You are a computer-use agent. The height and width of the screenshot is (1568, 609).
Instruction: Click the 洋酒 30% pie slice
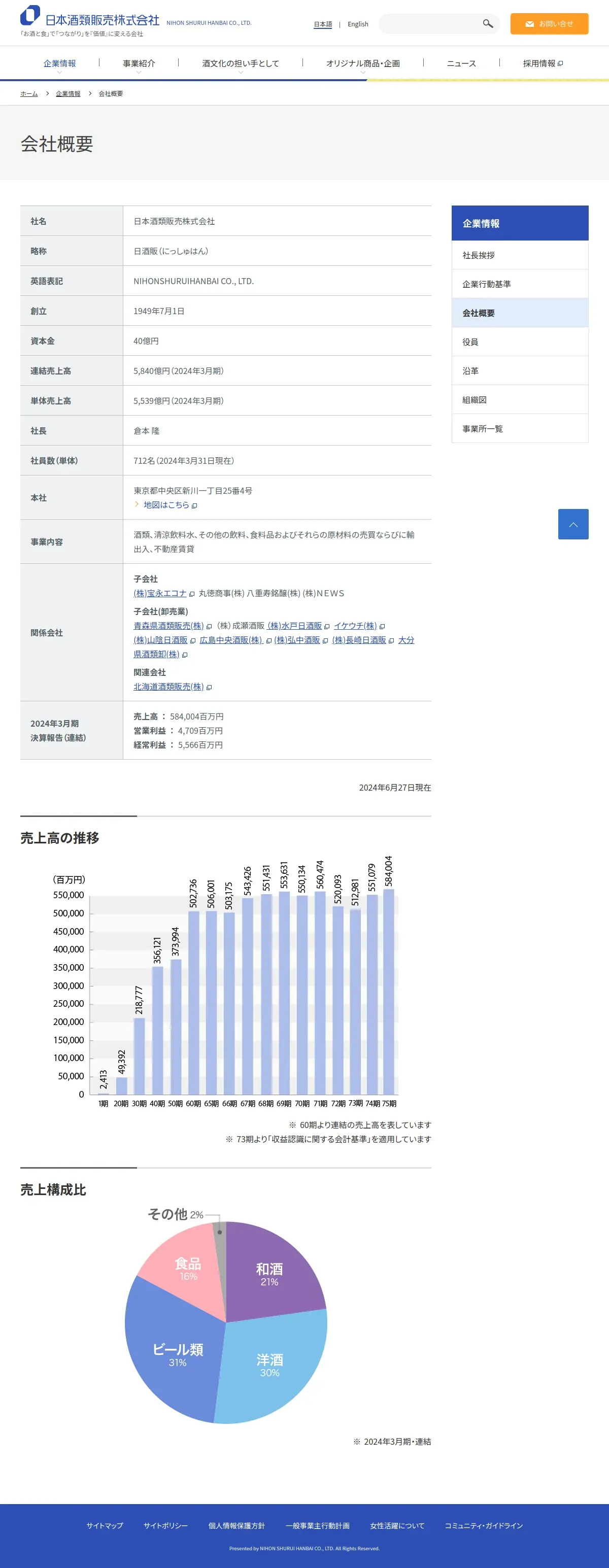[x=271, y=1365]
